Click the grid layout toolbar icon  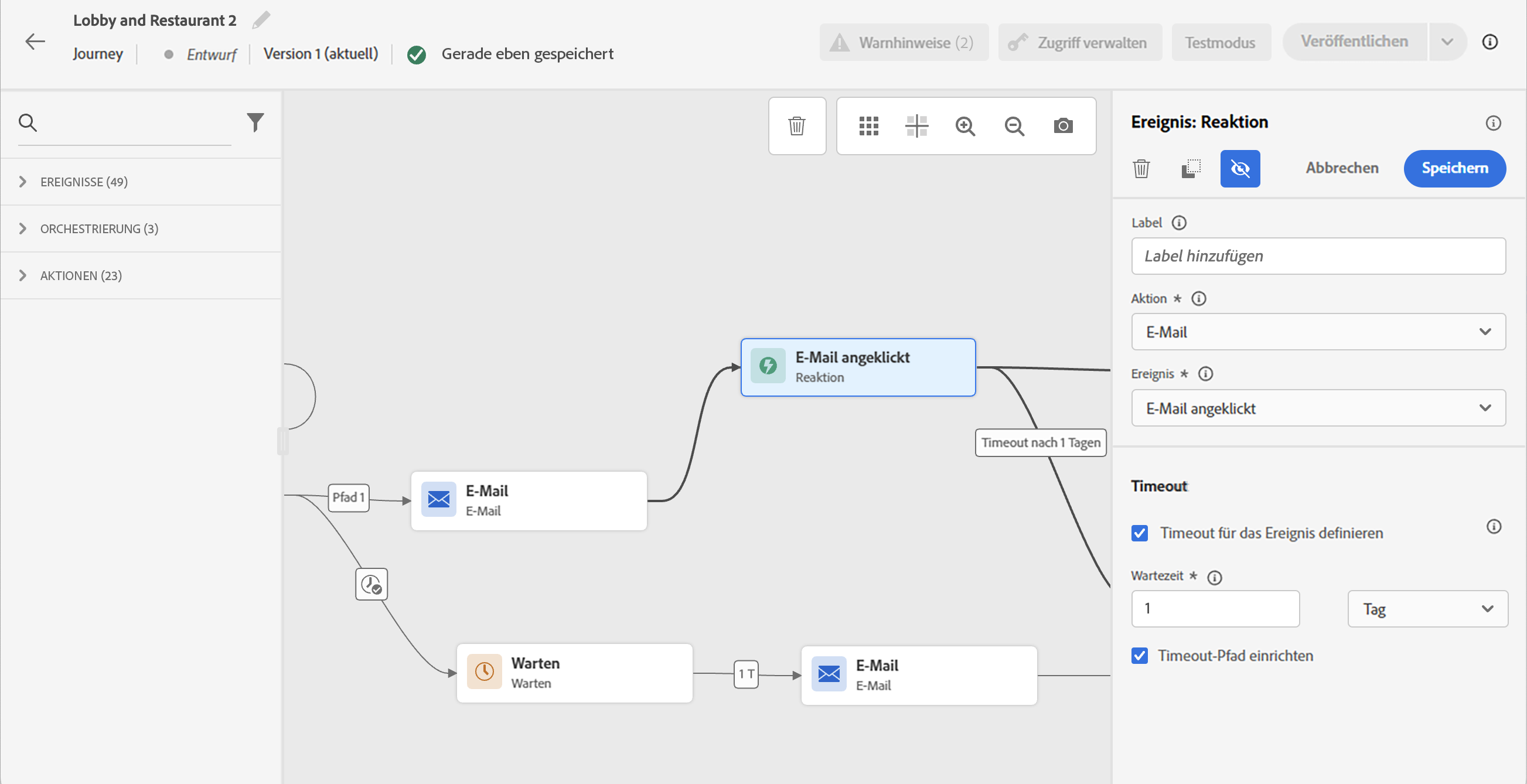pyautogui.click(x=868, y=126)
